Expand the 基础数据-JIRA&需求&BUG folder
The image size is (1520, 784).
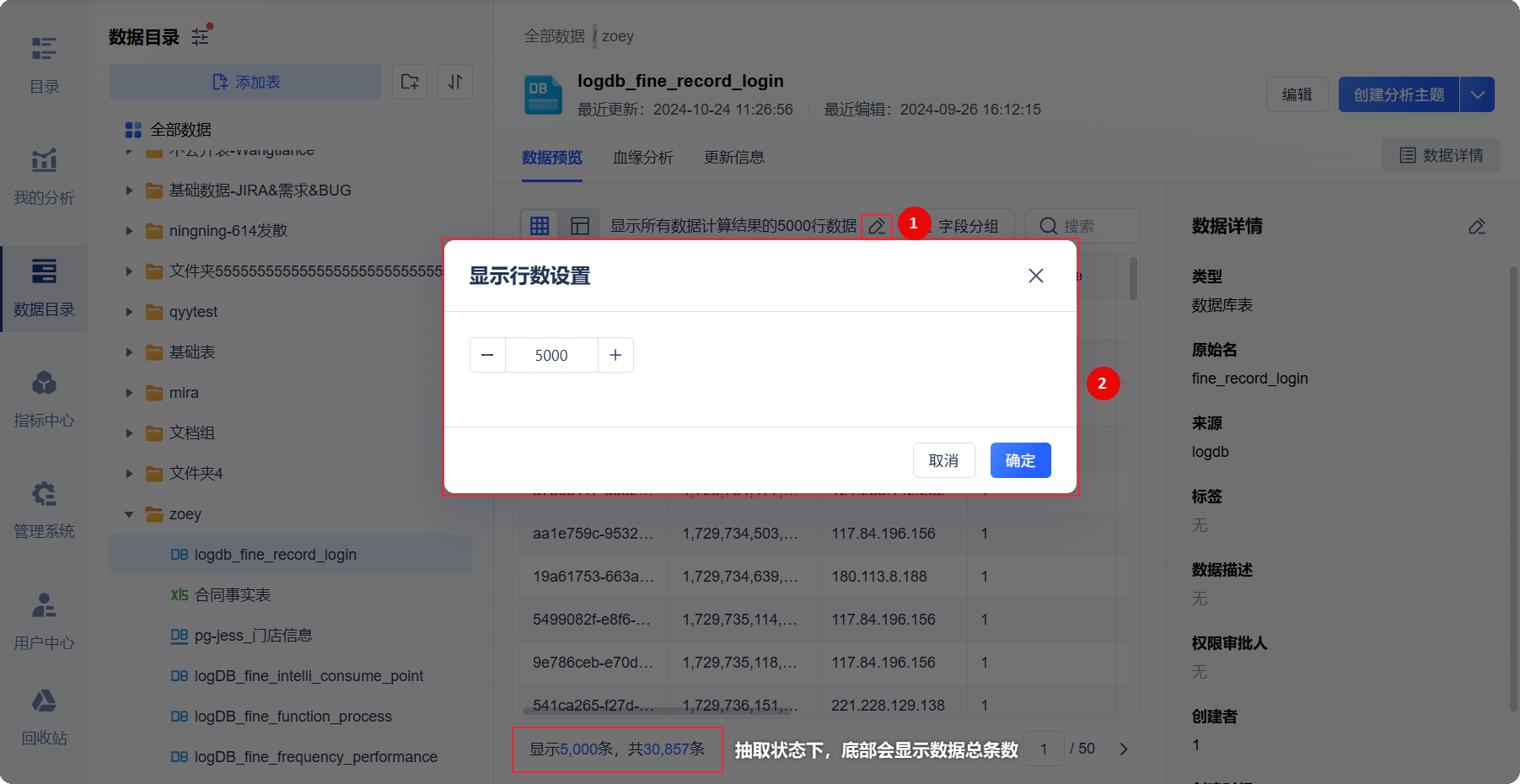click(x=129, y=191)
